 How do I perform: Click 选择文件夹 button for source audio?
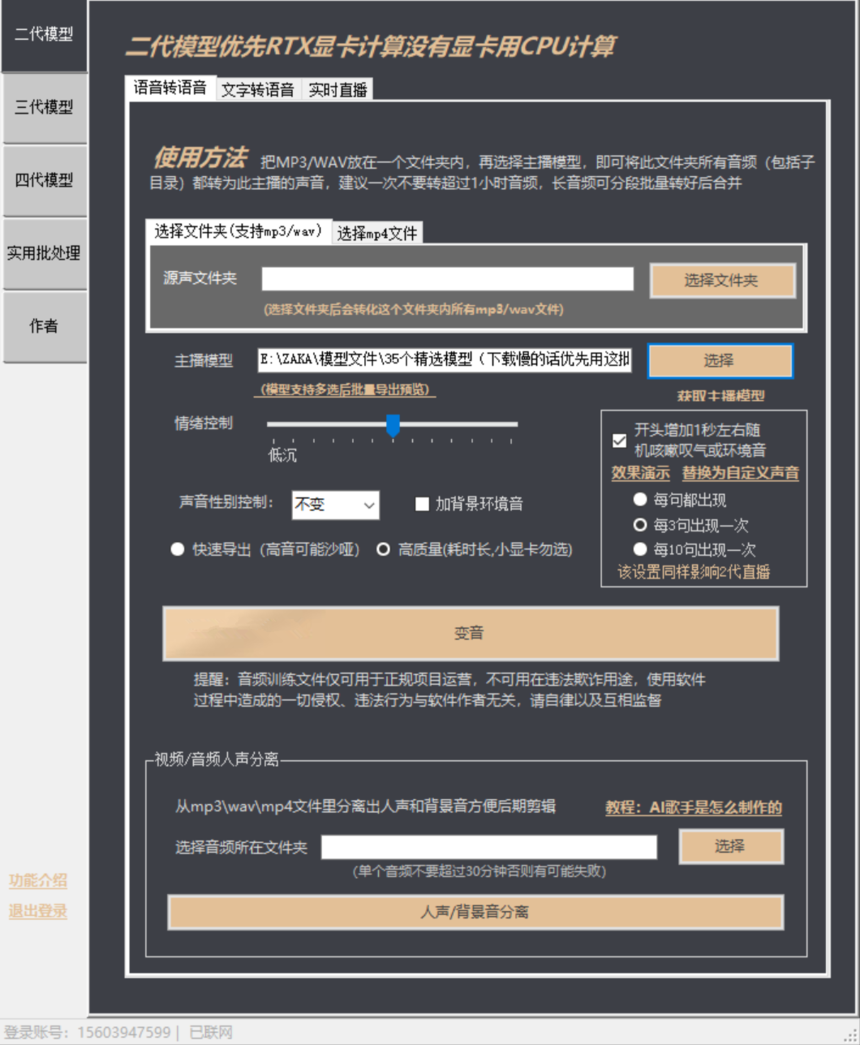(x=721, y=281)
